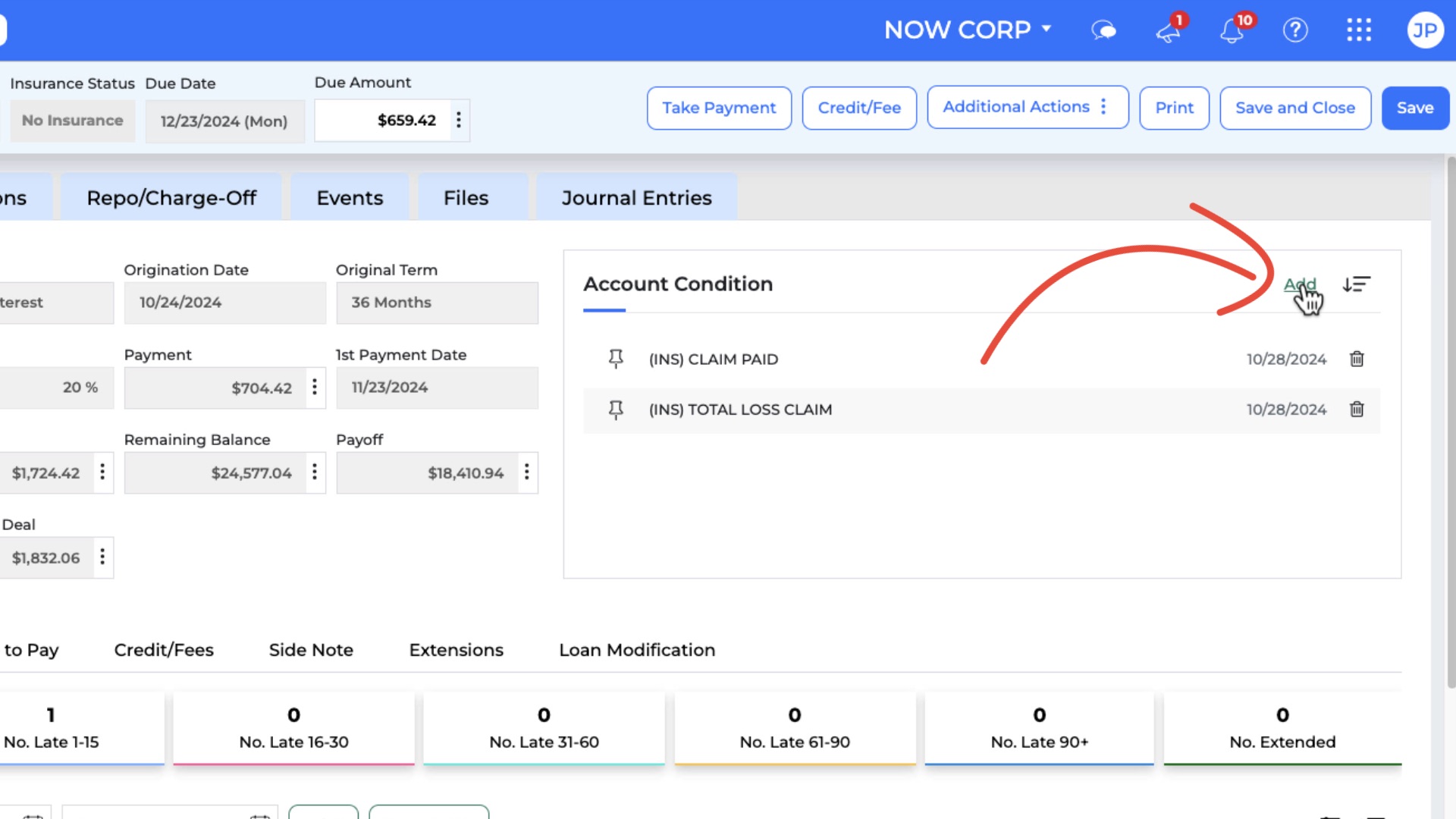Switch to the Journal Entries tab
Viewport: 1456px width, 819px height.
point(637,197)
